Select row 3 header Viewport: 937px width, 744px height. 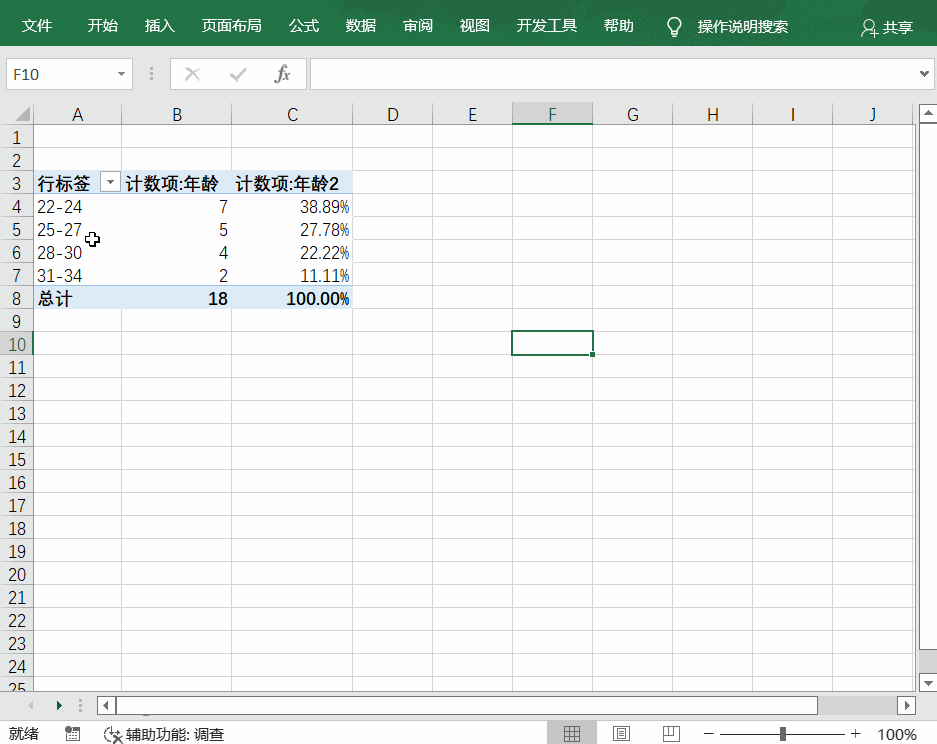(x=17, y=183)
